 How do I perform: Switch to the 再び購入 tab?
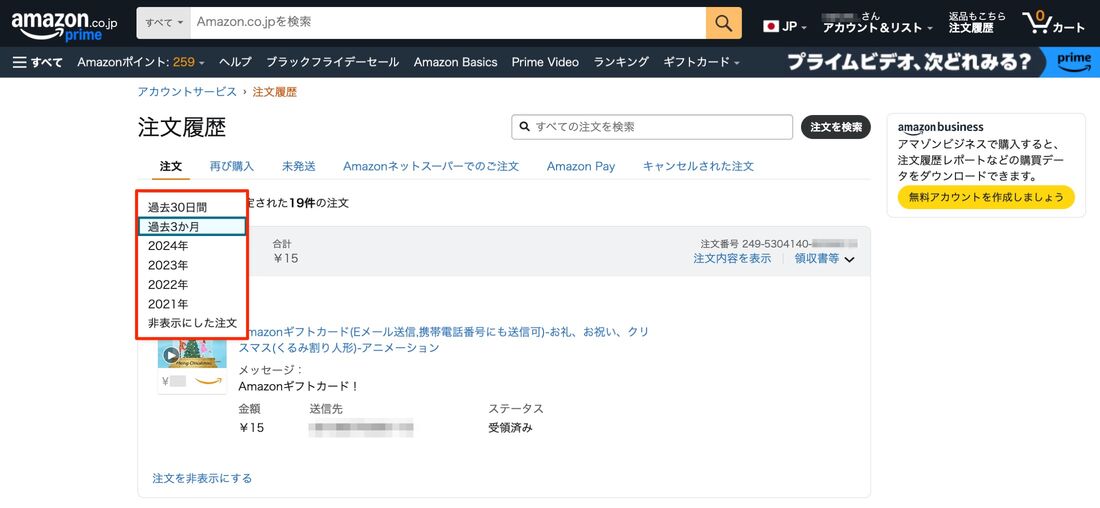[x=232, y=166]
